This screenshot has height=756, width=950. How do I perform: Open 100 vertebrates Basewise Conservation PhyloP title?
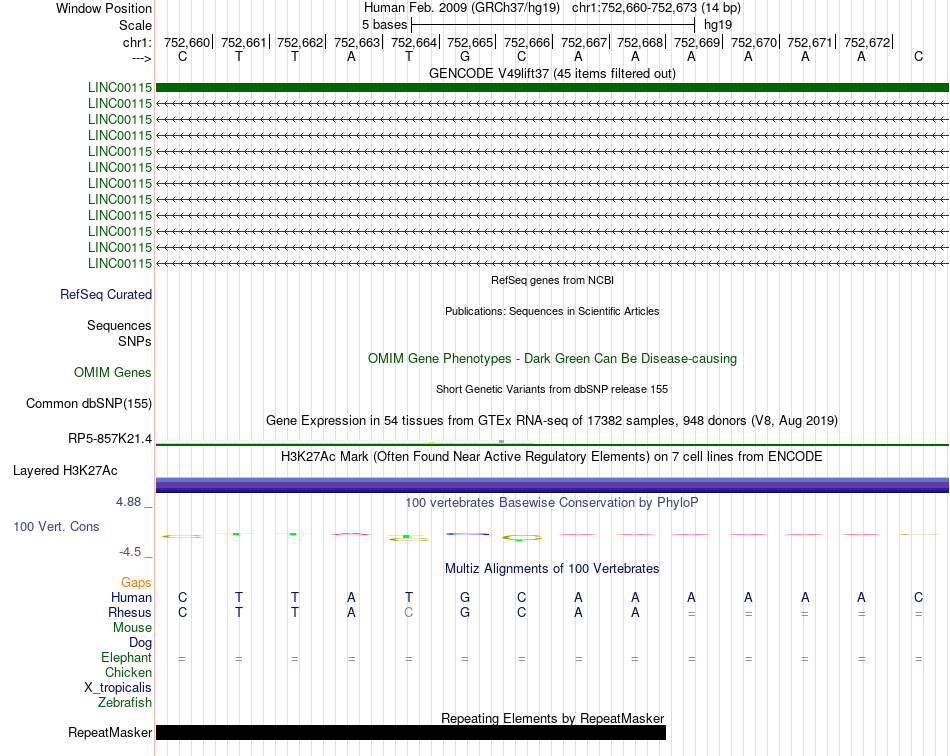[x=552, y=502]
